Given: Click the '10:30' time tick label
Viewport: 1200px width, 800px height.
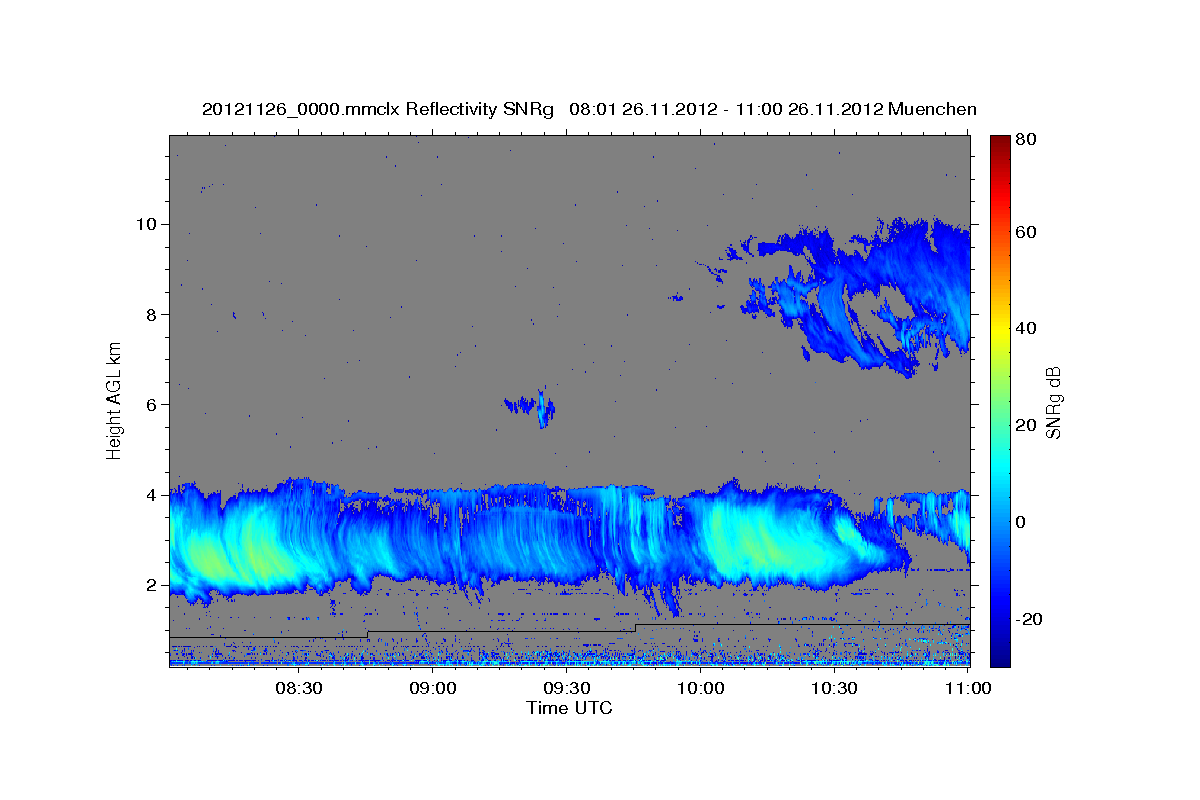Looking at the screenshot, I should 834,688.
